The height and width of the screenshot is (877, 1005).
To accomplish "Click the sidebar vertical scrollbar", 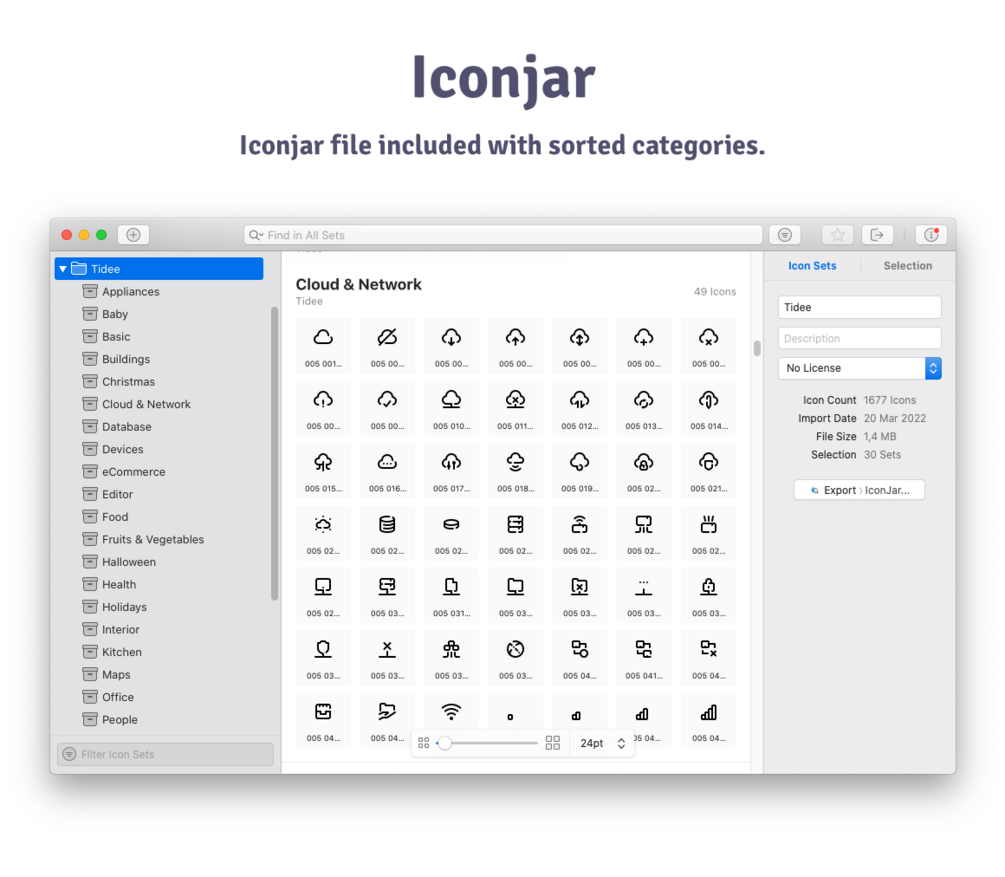I will tap(274, 453).
